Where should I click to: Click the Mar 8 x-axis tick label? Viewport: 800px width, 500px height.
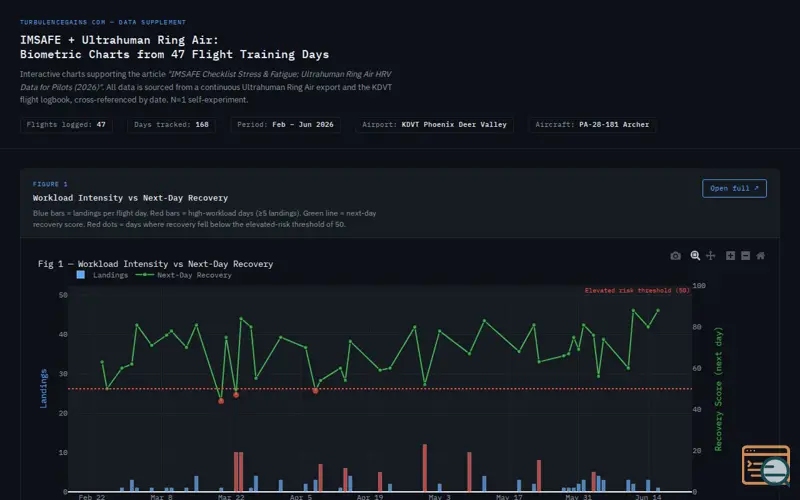point(161,496)
